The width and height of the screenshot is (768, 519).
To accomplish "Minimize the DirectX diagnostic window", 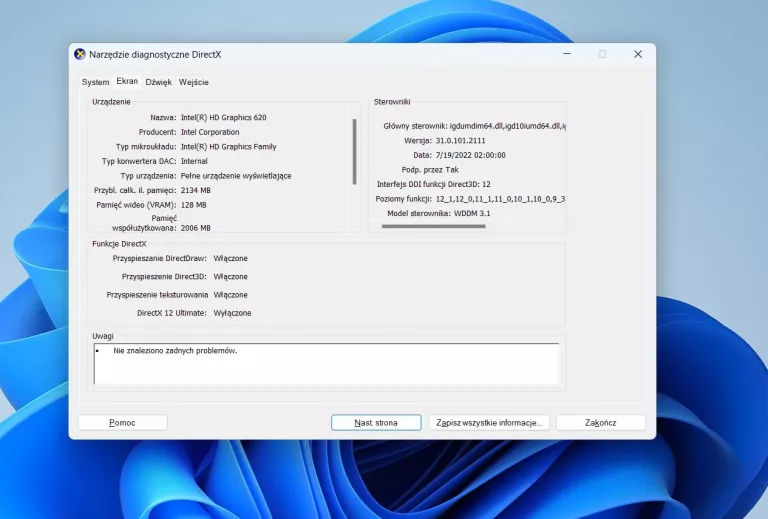I will tap(567, 54).
